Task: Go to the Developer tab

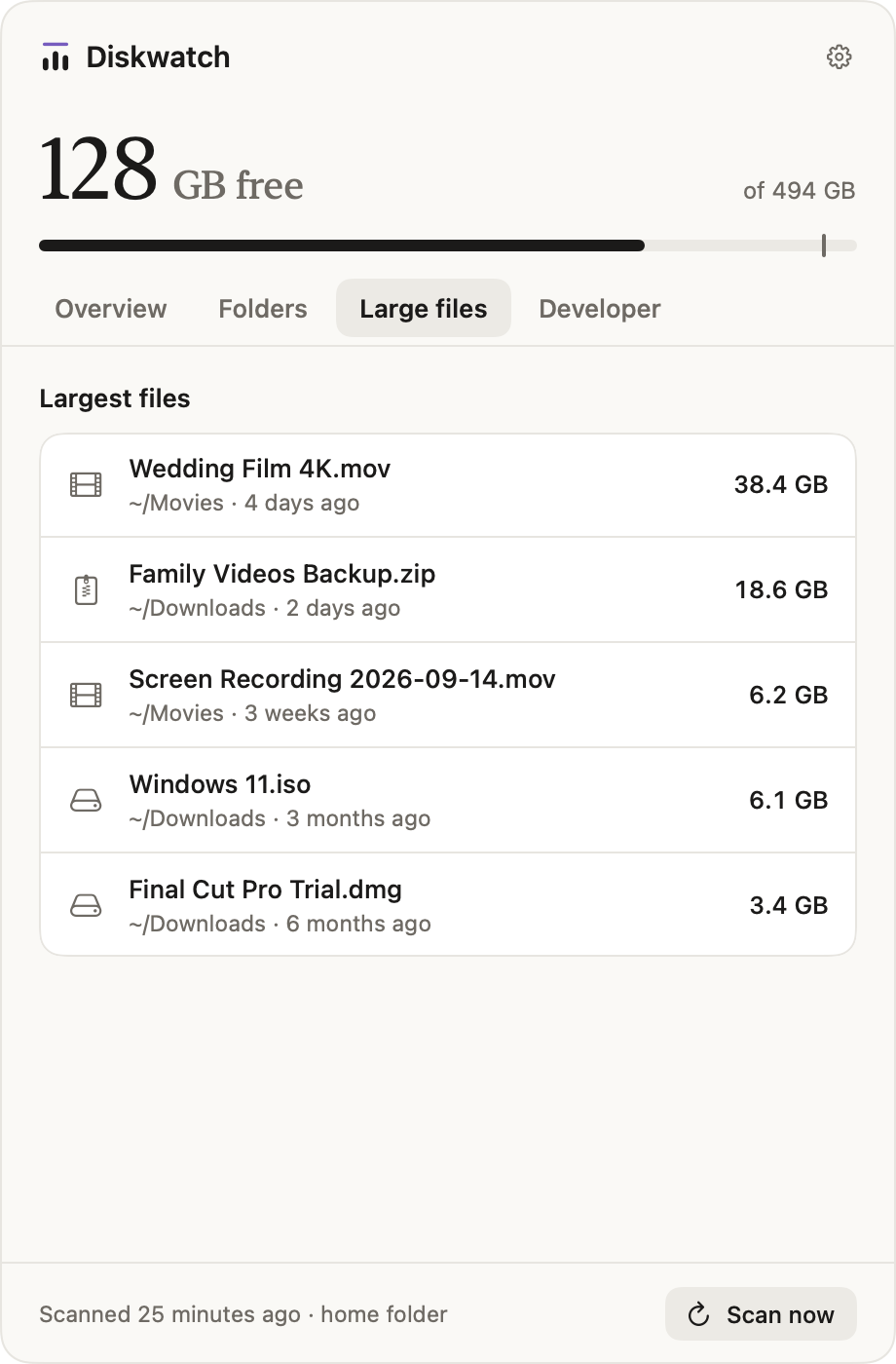Action: (600, 309)
